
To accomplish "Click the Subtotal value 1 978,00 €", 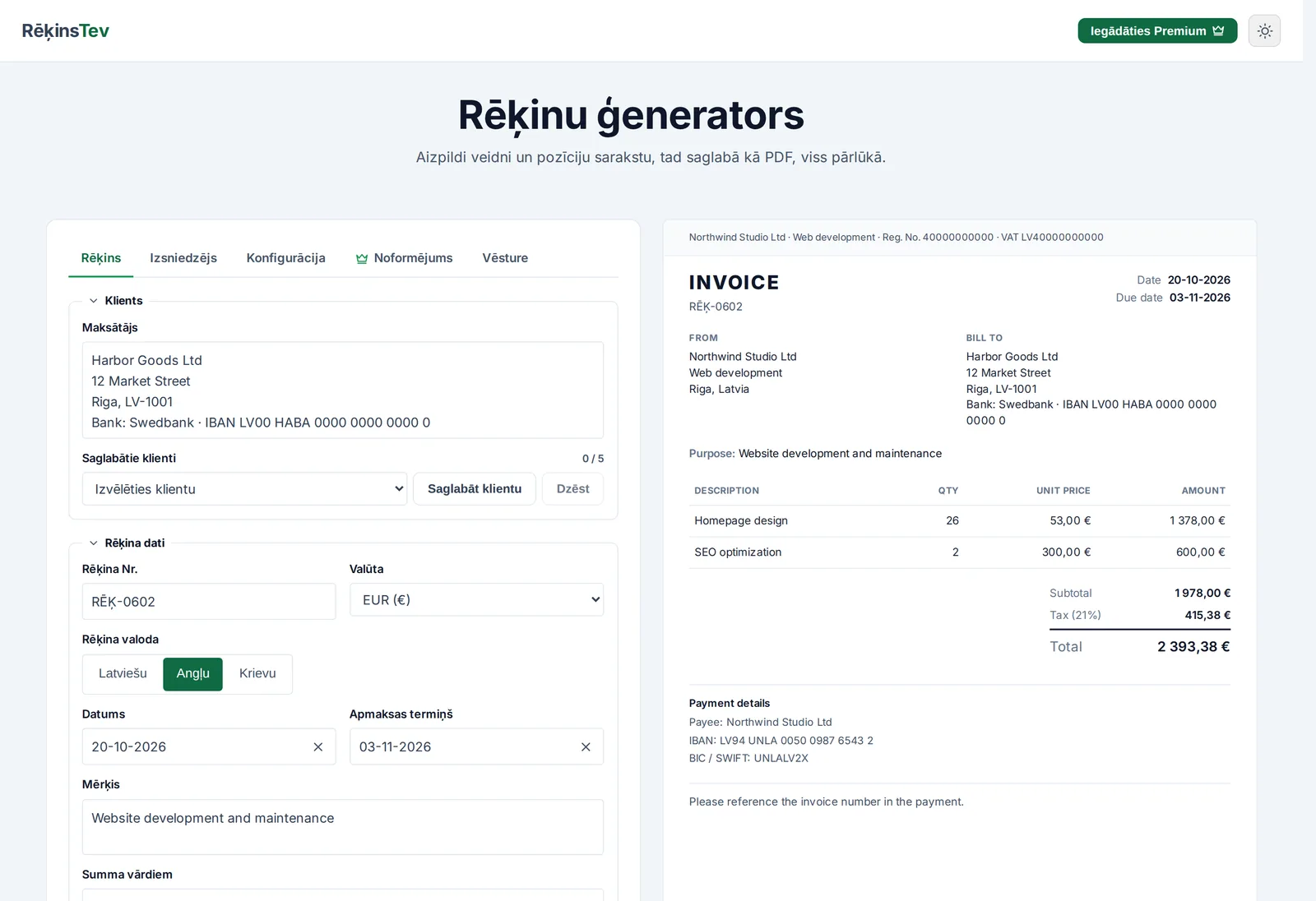I will (1202, 594).
